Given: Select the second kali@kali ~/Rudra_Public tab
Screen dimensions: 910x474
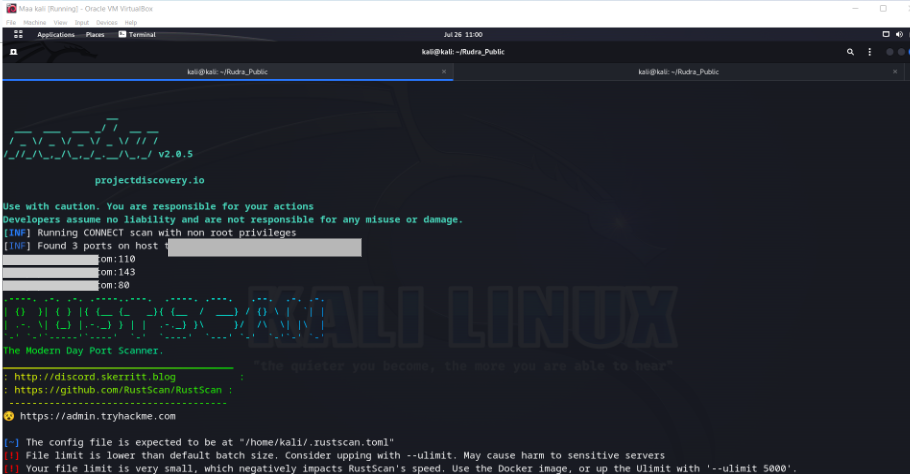Looking at the screenshot, I should click(679, 72).
